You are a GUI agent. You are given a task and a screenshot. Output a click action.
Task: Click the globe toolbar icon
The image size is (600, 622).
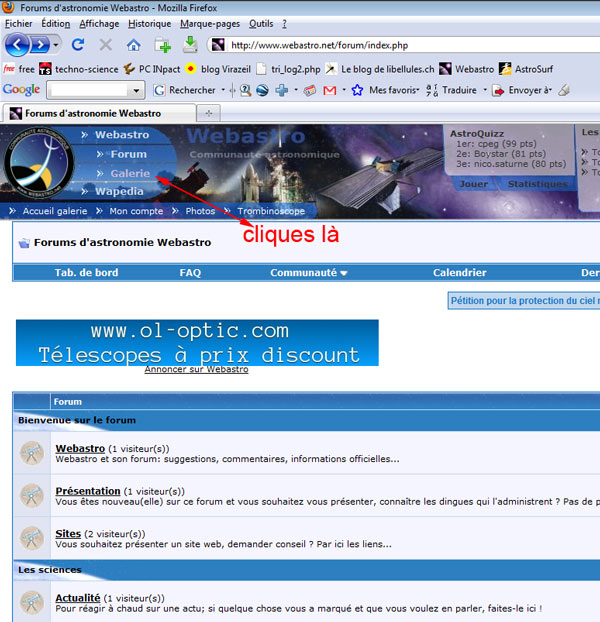[262, 90]
